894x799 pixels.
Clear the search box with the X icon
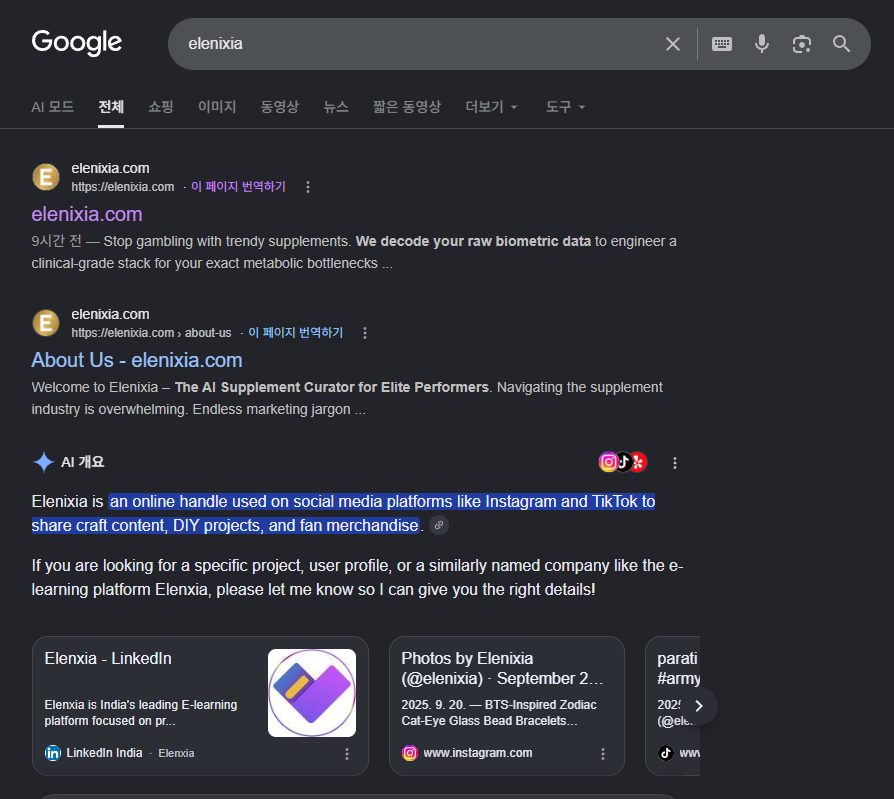673,44
